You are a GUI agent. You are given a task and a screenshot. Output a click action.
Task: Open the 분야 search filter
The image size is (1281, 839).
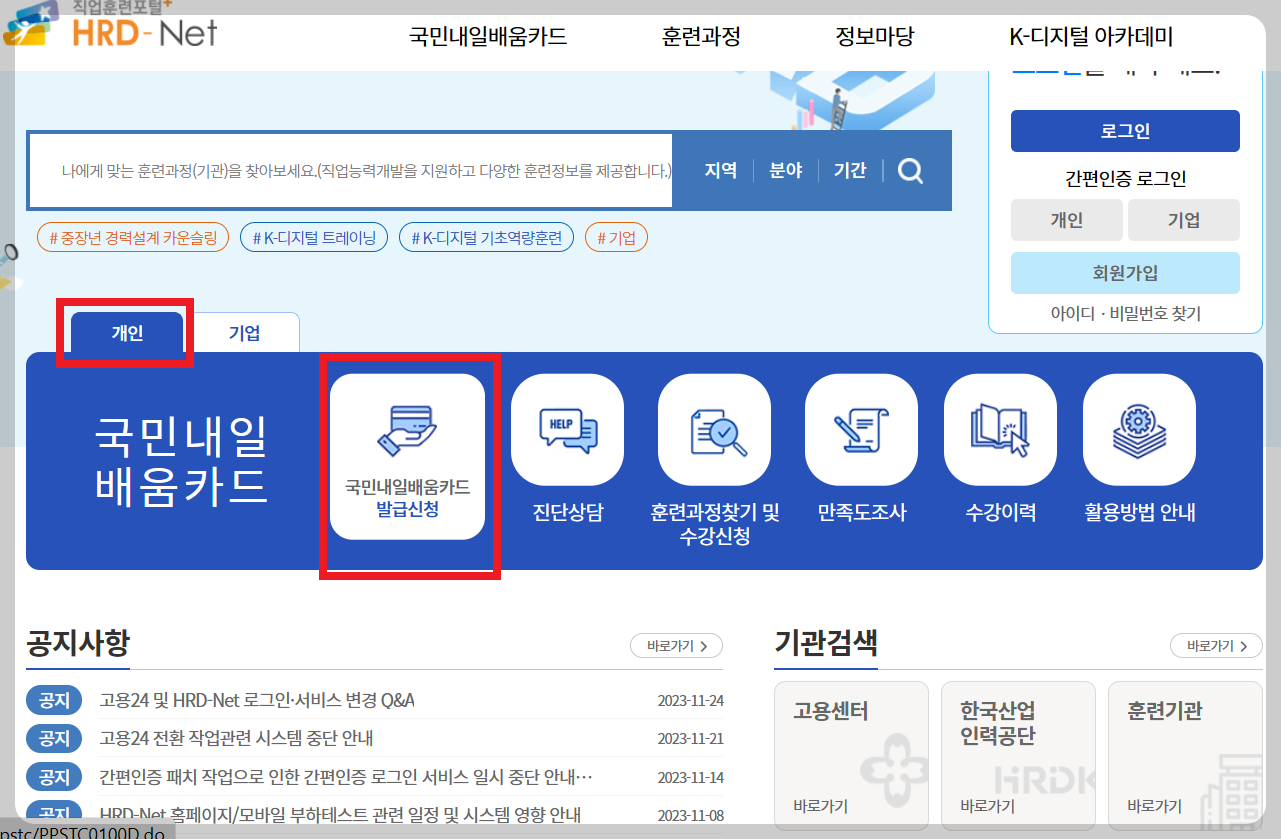pos(785,171)
